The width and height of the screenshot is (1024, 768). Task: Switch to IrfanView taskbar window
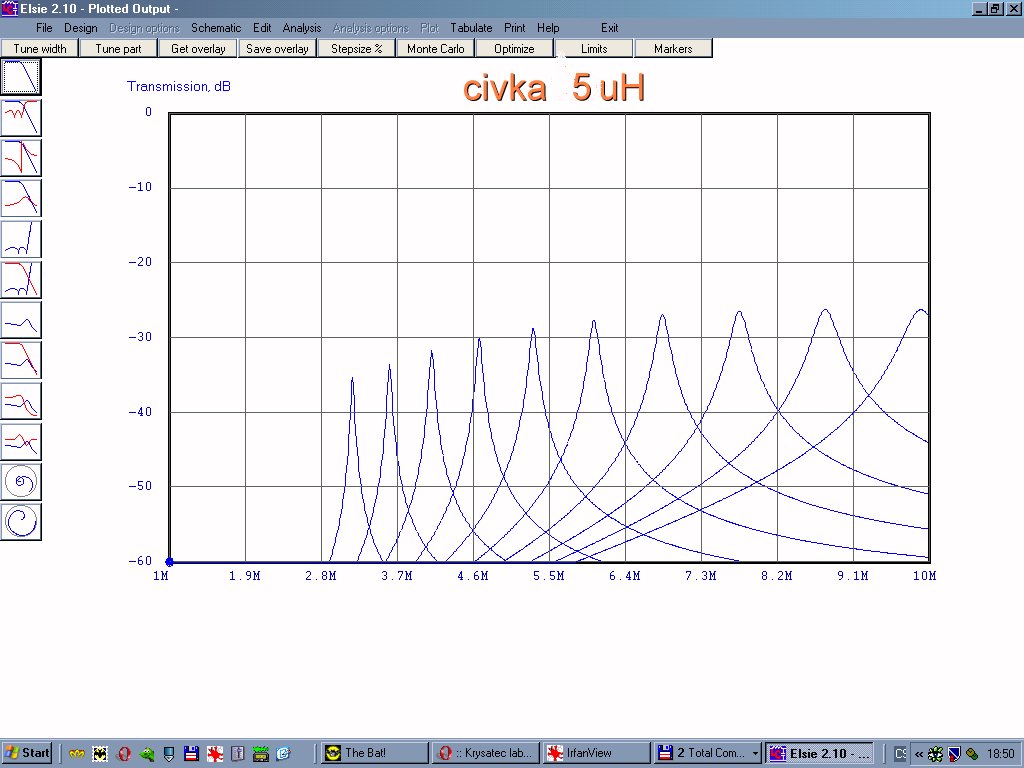597,753
